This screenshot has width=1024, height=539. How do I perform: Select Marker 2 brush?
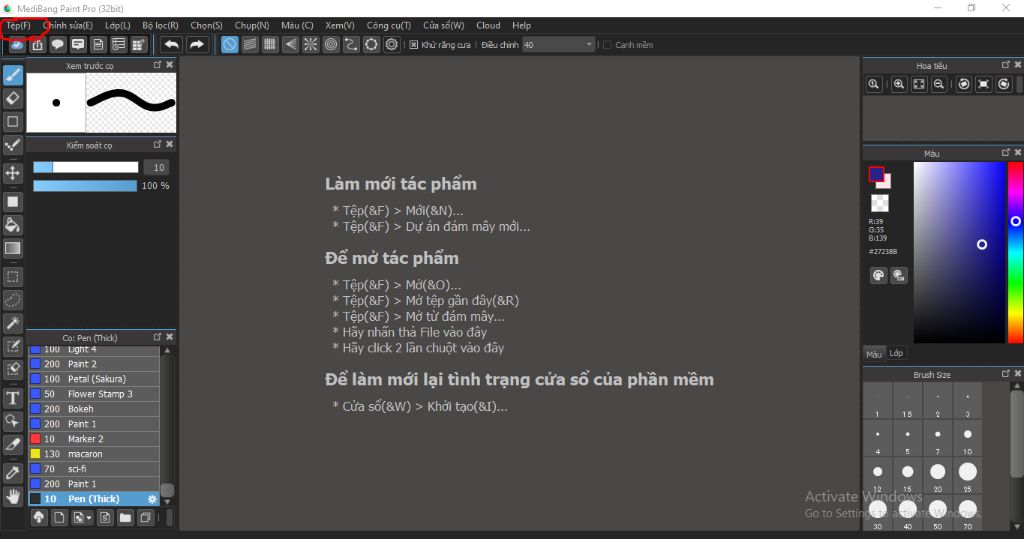coord(94,439)
